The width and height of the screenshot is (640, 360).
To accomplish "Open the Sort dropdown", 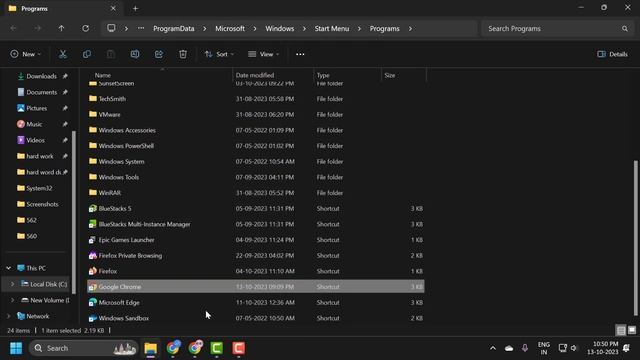I will (x=219, y=54).
